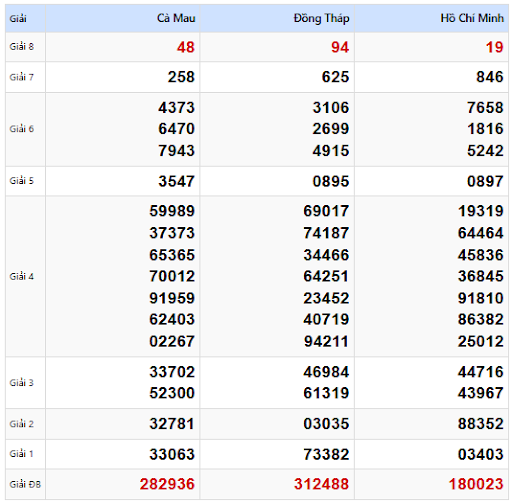
Task: Click the Cà Mau column header
Action: tap(176, 18)
